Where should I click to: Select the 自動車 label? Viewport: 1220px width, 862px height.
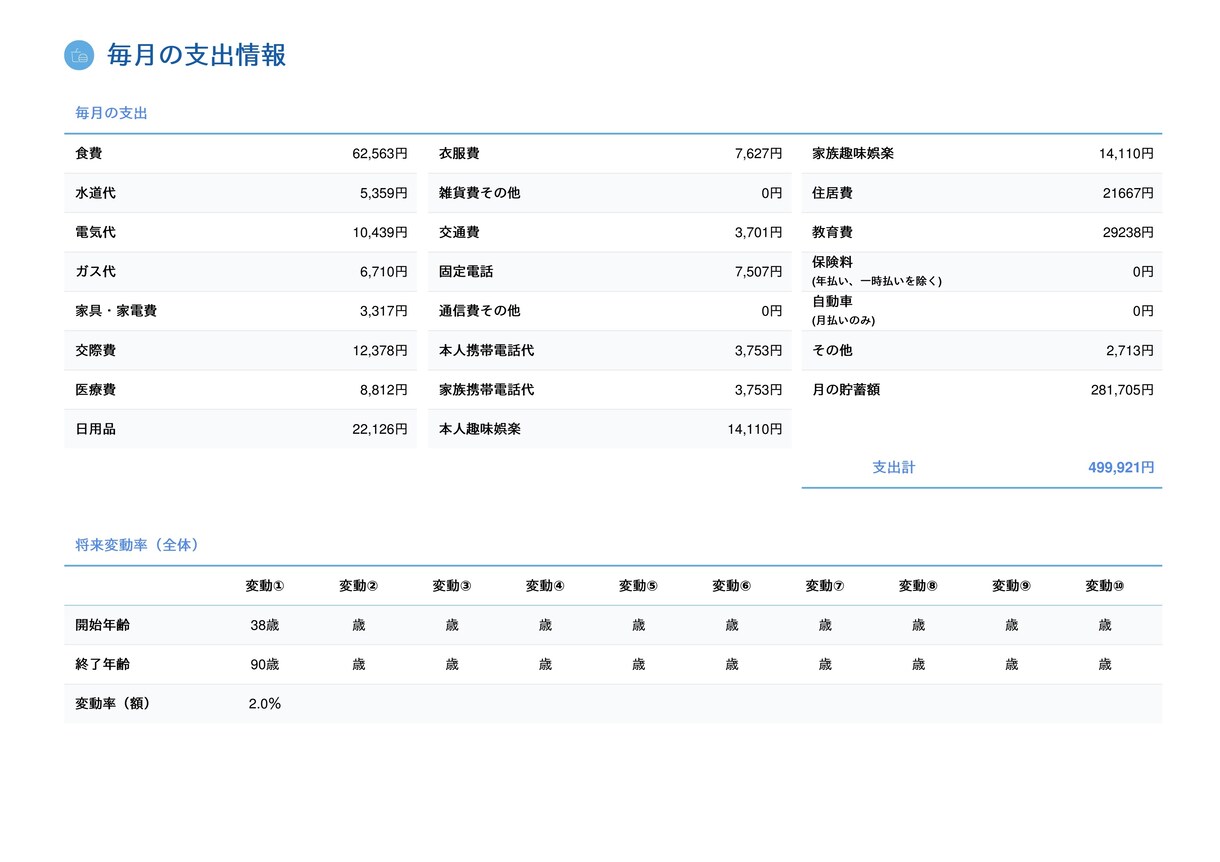[832, 302]
